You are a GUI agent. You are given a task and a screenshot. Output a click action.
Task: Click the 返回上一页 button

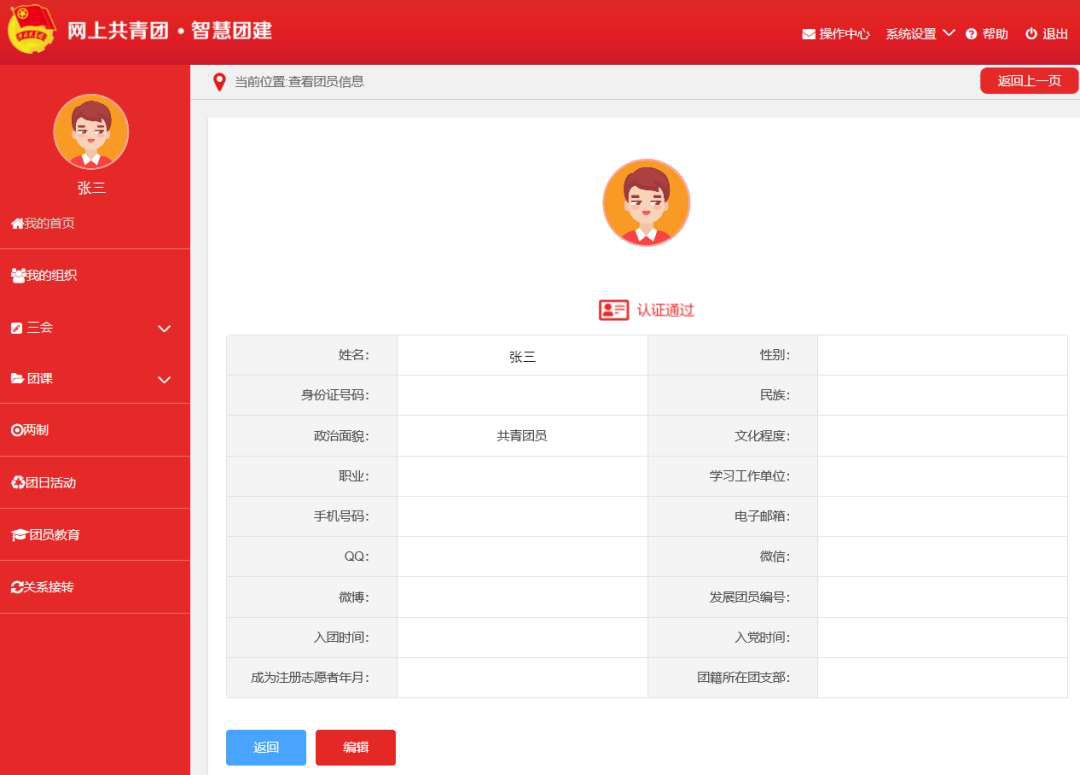click(1028, 81)
